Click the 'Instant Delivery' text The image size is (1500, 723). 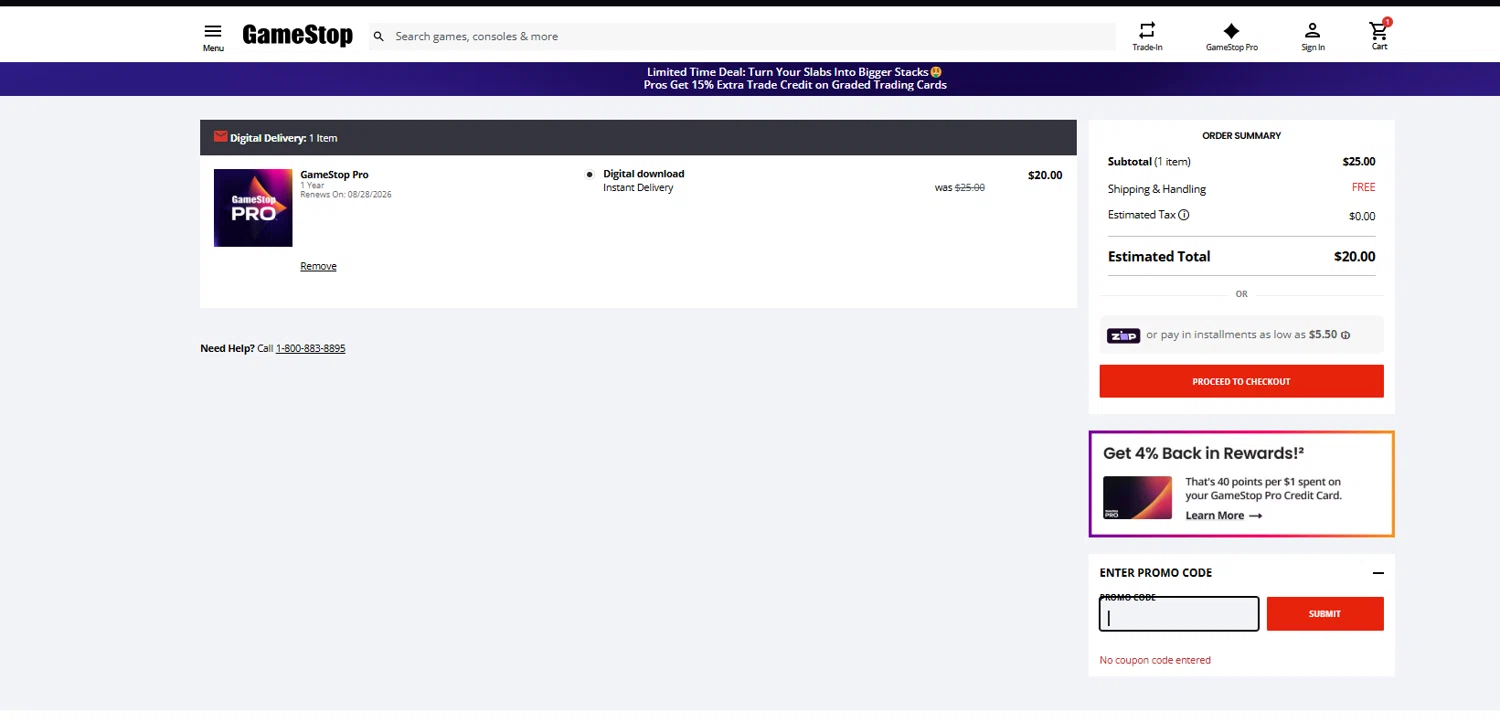[638, 188]
